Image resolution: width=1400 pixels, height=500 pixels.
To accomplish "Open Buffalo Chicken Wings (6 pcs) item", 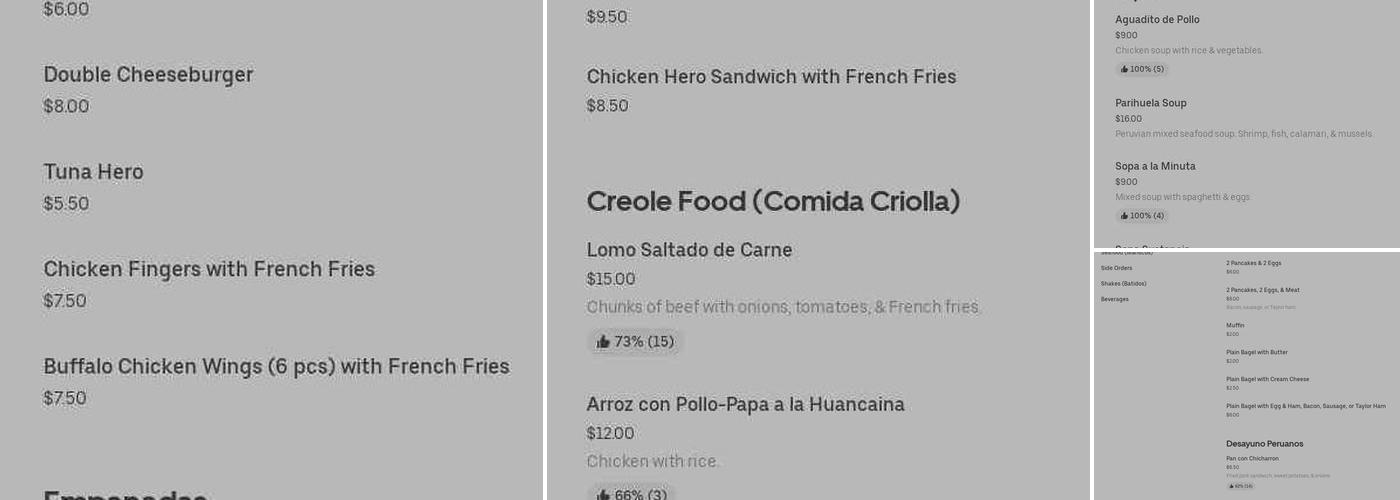I will [276, 366].
